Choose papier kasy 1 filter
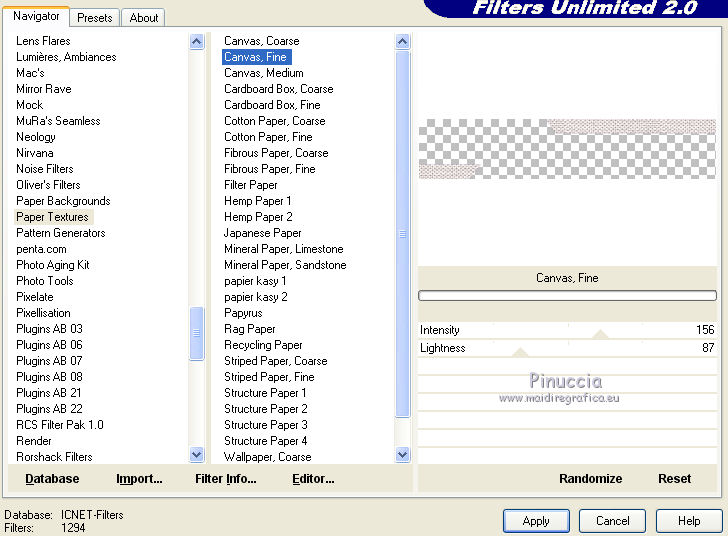This screenshot has width=728, height=536. tap(255, 281)
